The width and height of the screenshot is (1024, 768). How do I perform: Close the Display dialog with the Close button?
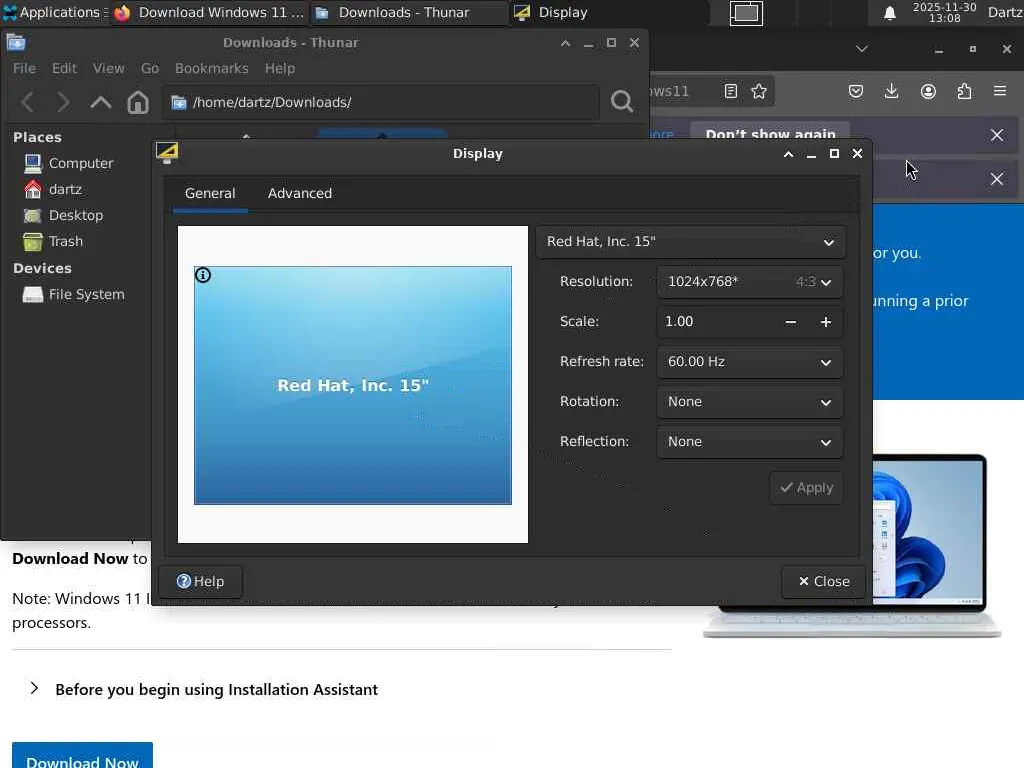pos(824,581)
